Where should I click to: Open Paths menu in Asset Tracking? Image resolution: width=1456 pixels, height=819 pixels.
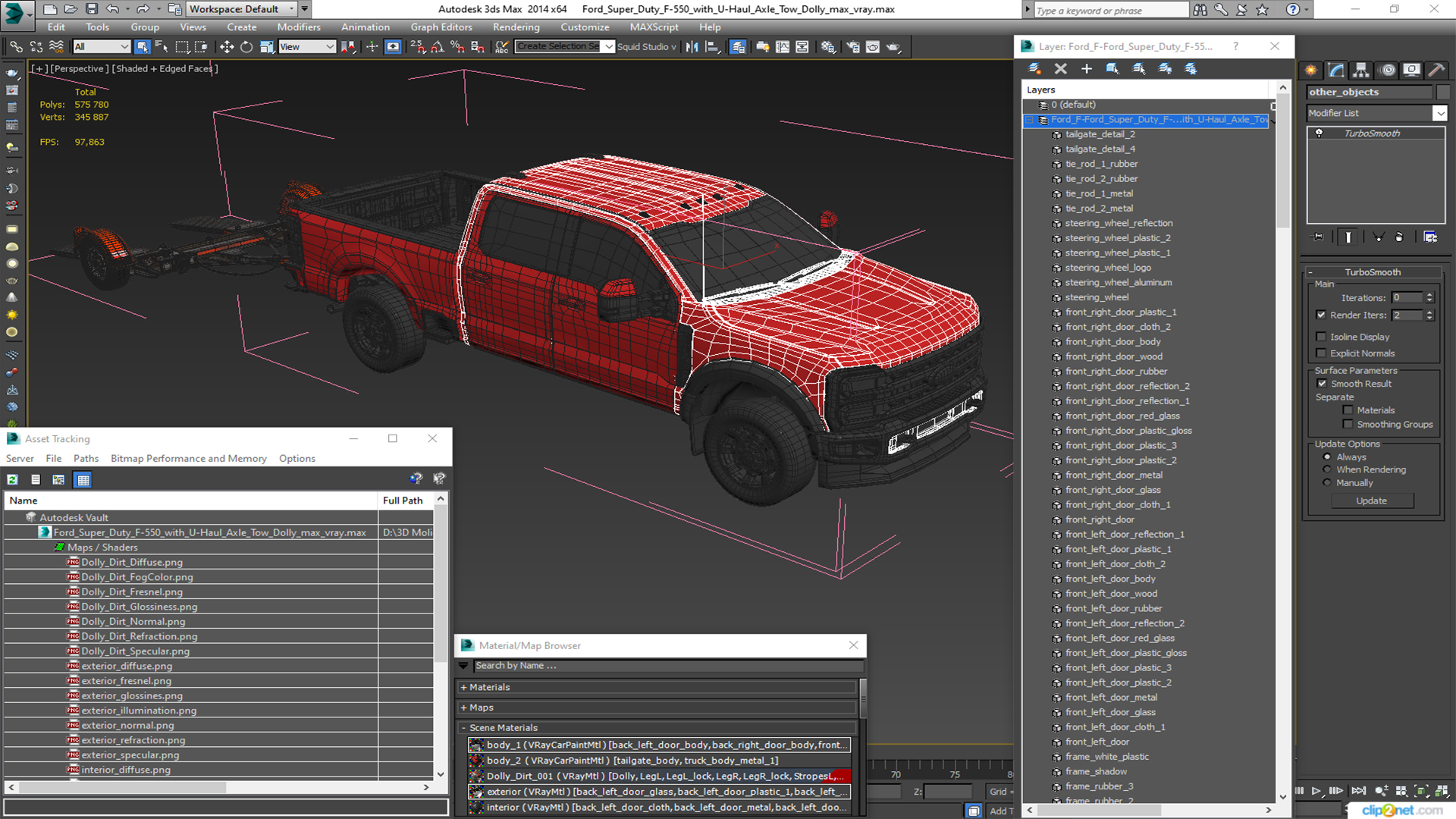click(86, 459)
